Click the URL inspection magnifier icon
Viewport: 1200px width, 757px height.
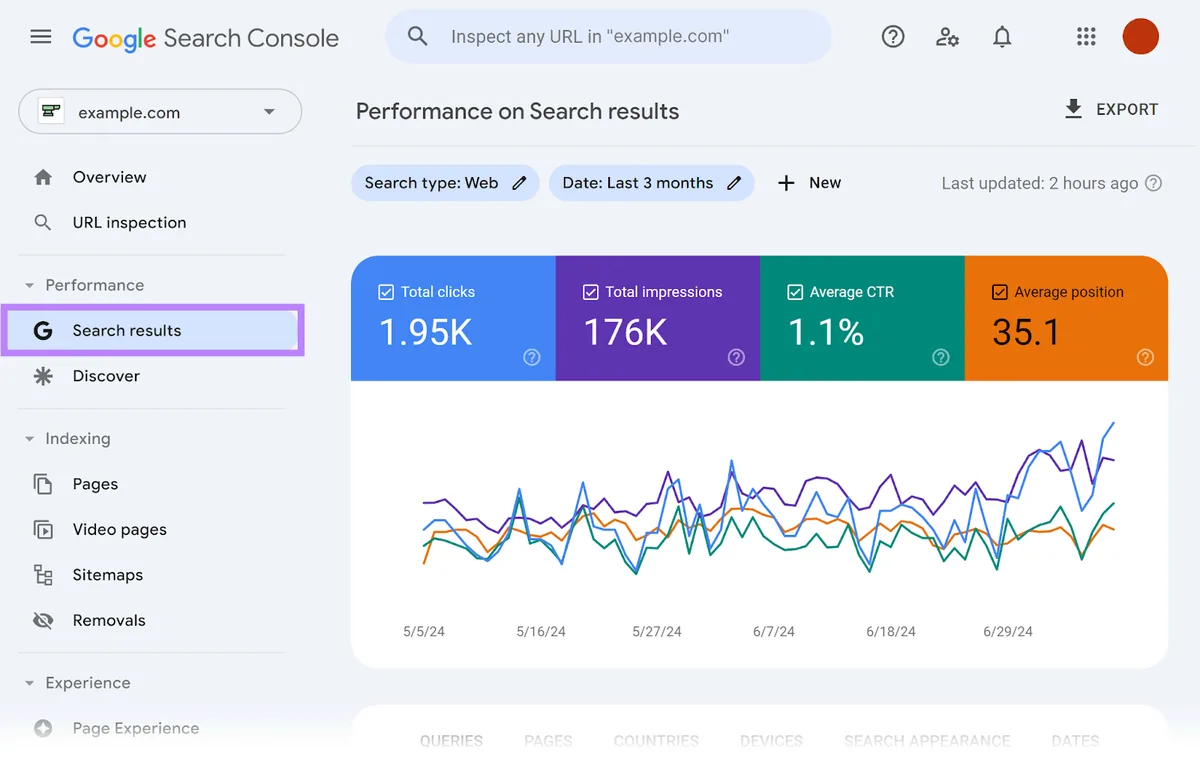click(43, 222)
